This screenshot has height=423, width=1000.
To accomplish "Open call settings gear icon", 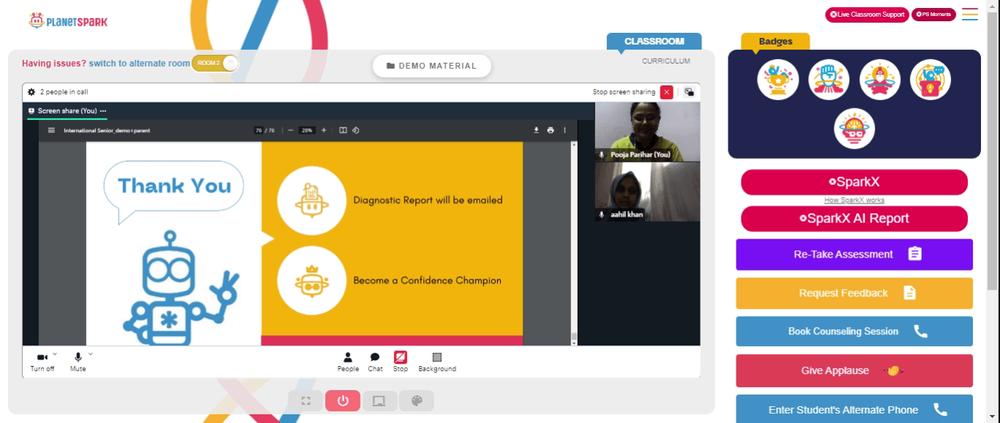I will [31, 92].
